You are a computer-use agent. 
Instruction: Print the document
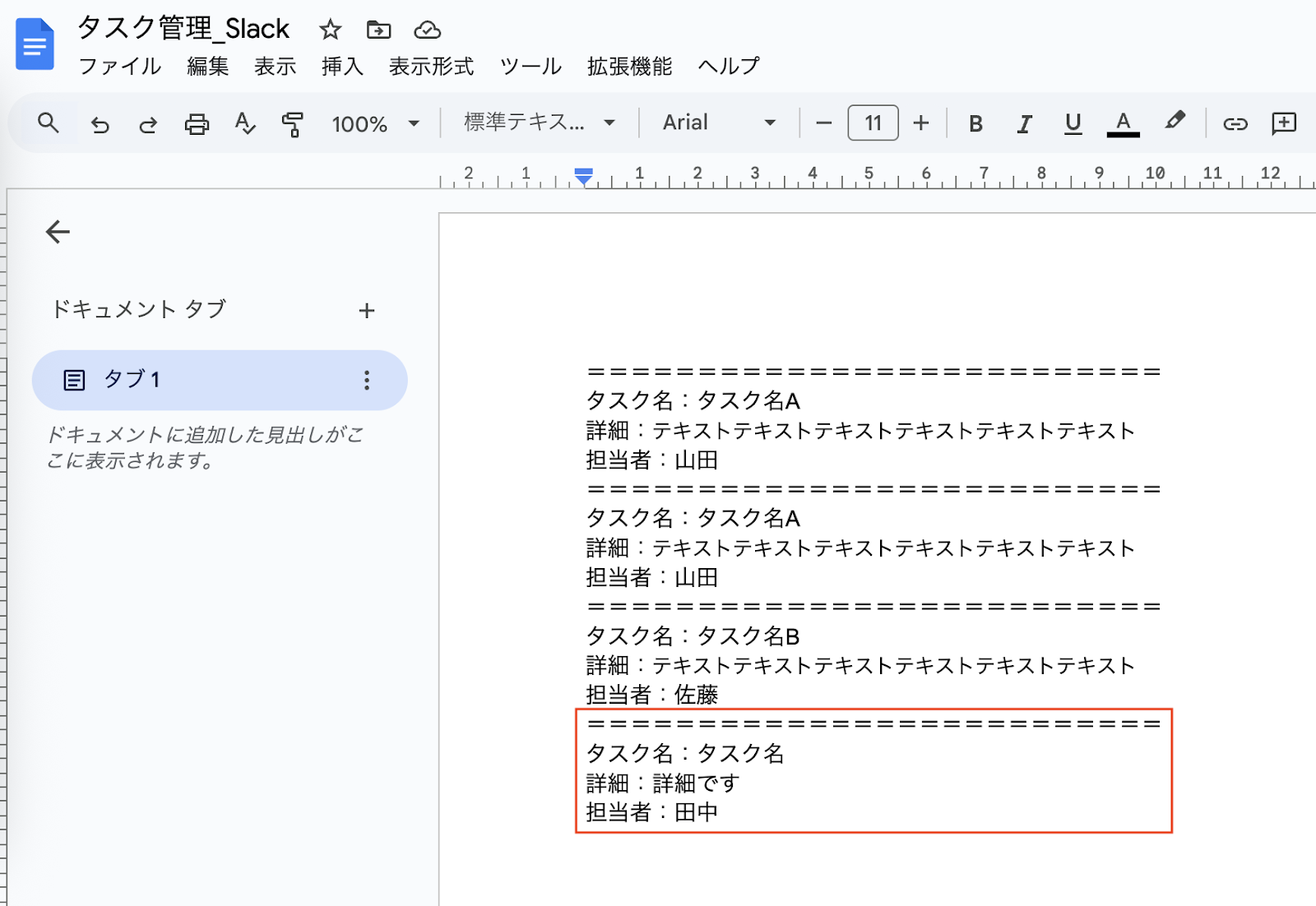point(197,124)
